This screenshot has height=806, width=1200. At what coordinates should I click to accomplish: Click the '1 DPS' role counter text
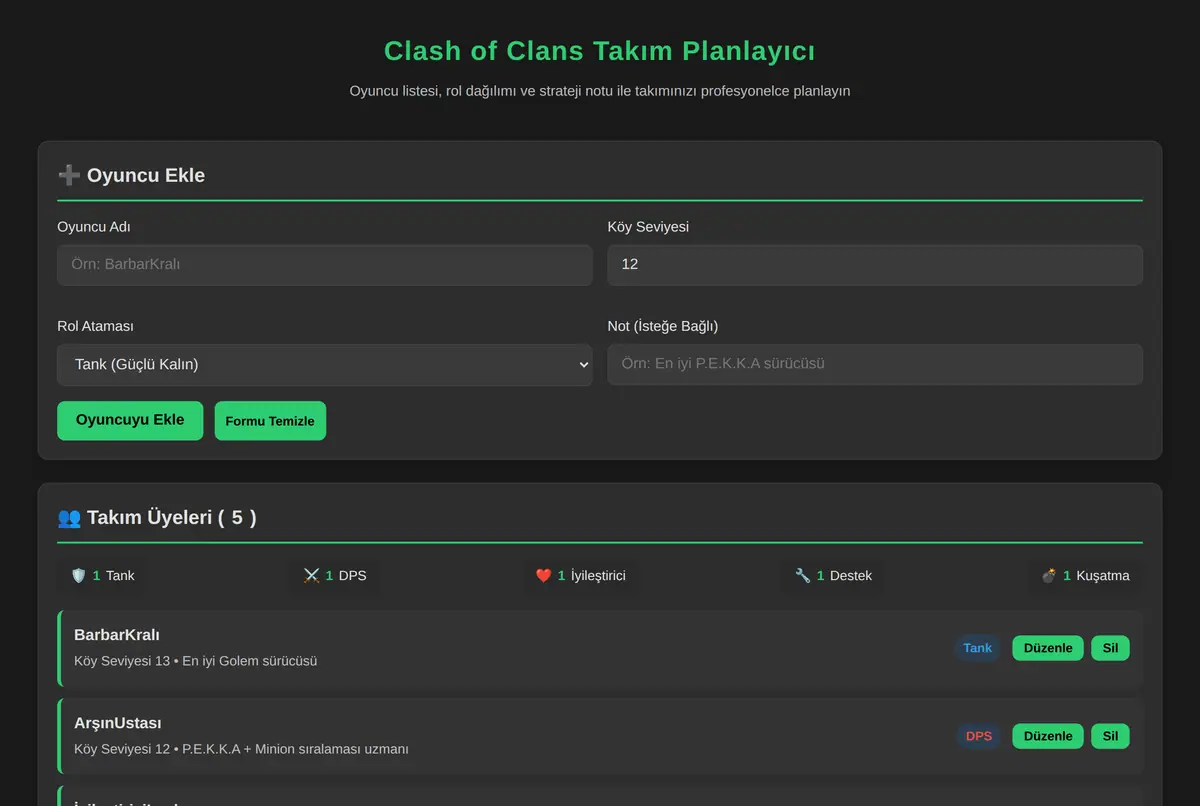coord(346,576)
